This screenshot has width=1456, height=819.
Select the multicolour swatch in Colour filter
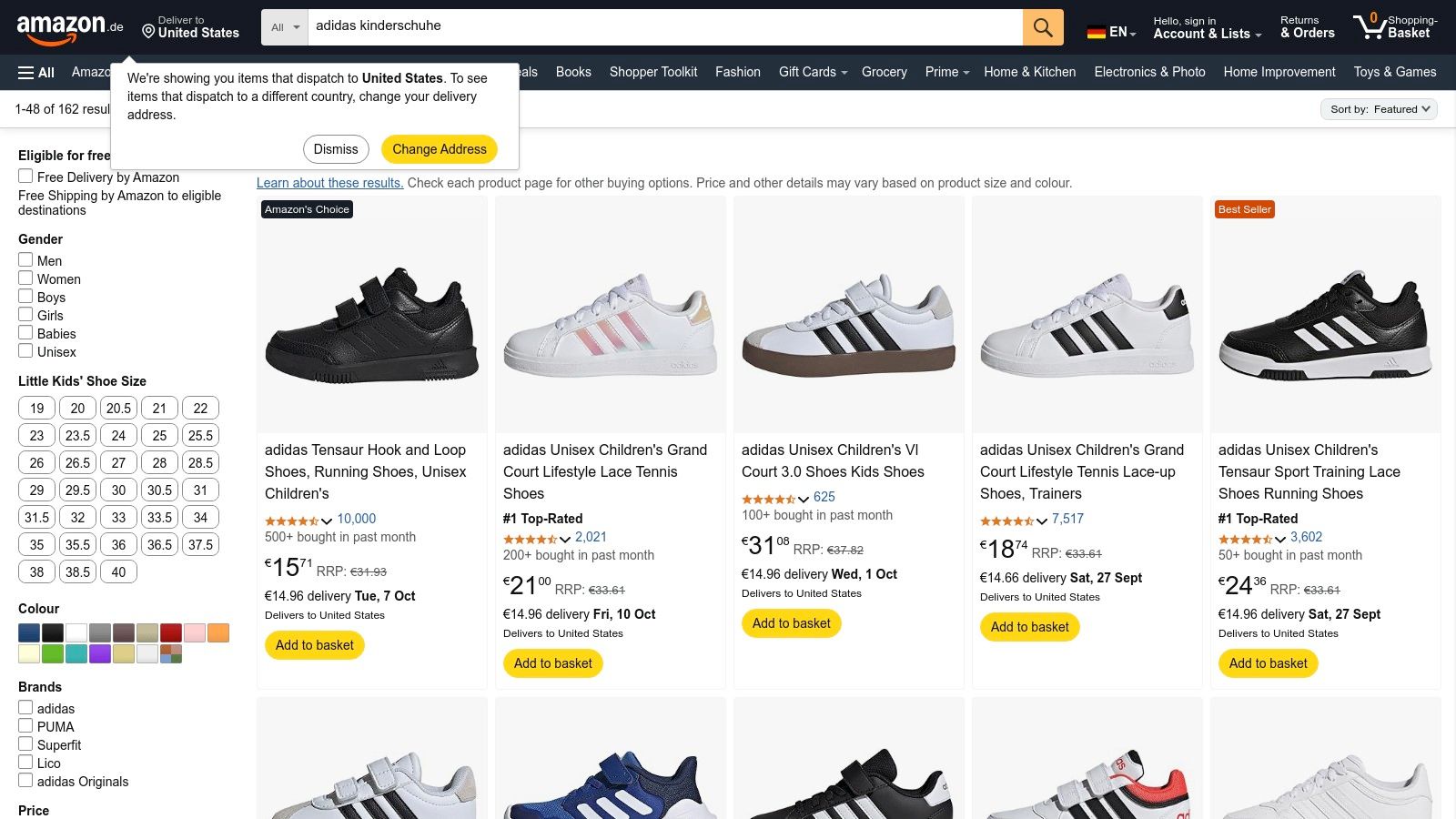(x=171, y=653)
